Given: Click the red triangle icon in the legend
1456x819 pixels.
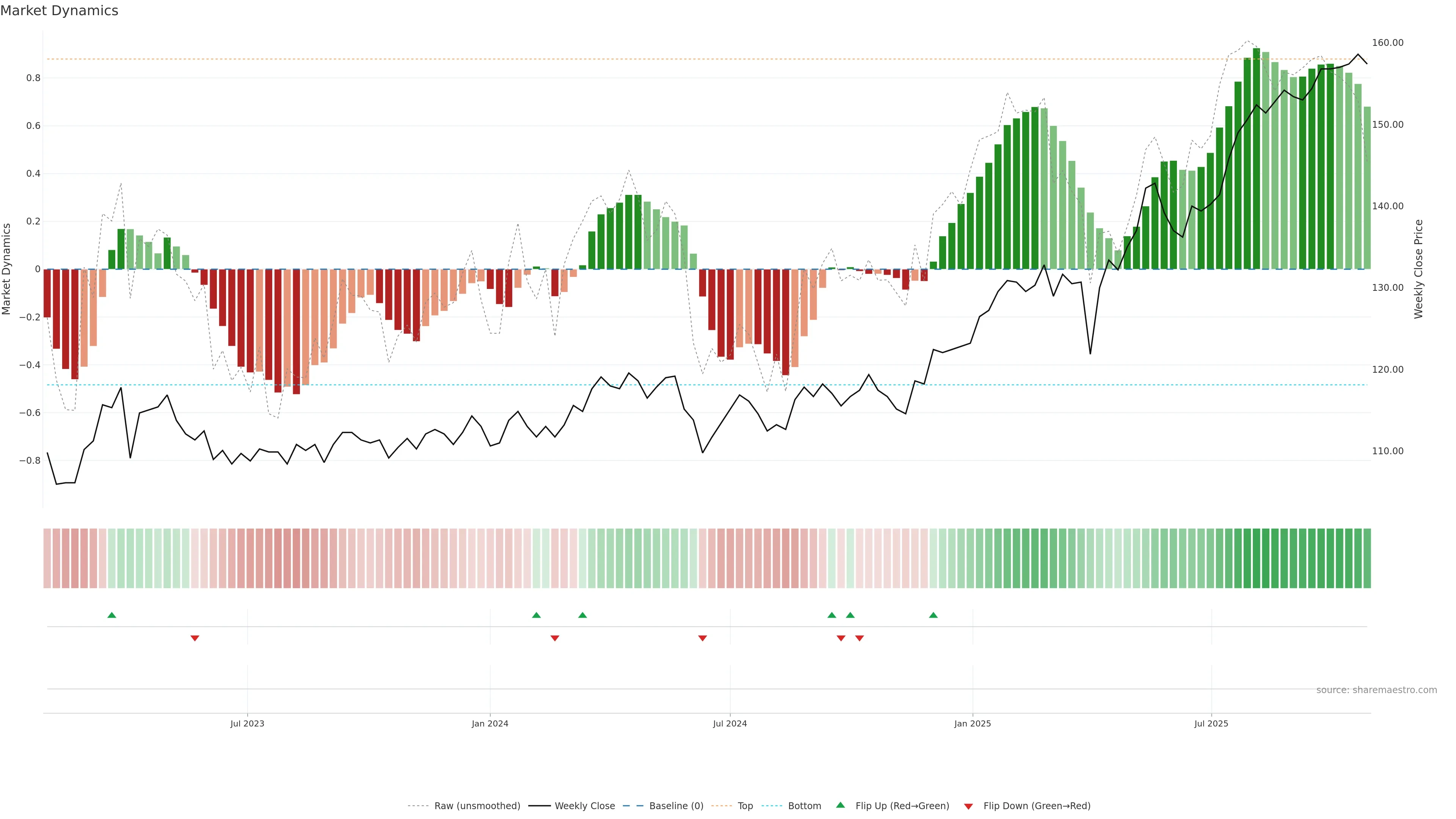Looking at the screenshot, I should tap(968, 806).
